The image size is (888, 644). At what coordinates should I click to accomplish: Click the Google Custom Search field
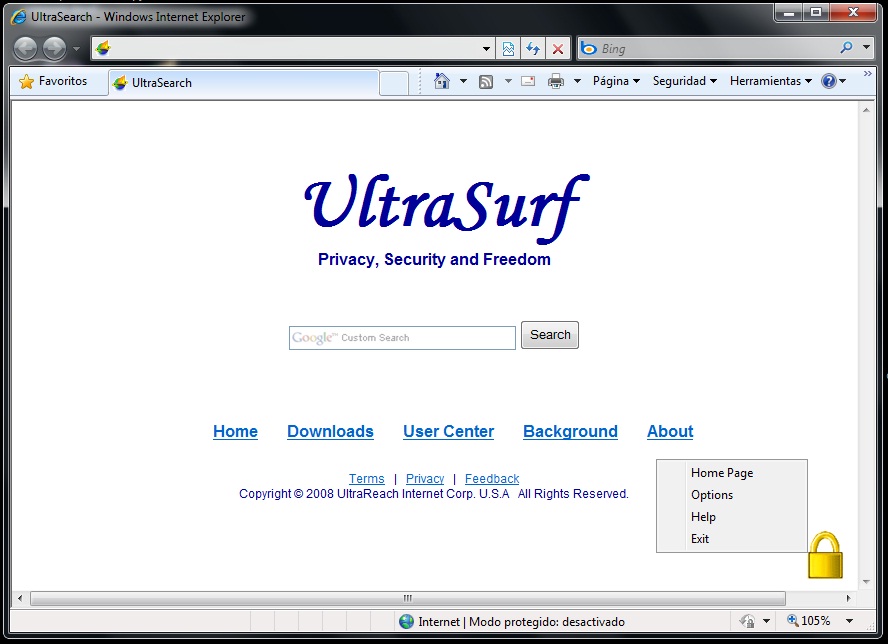pos(402,338)
